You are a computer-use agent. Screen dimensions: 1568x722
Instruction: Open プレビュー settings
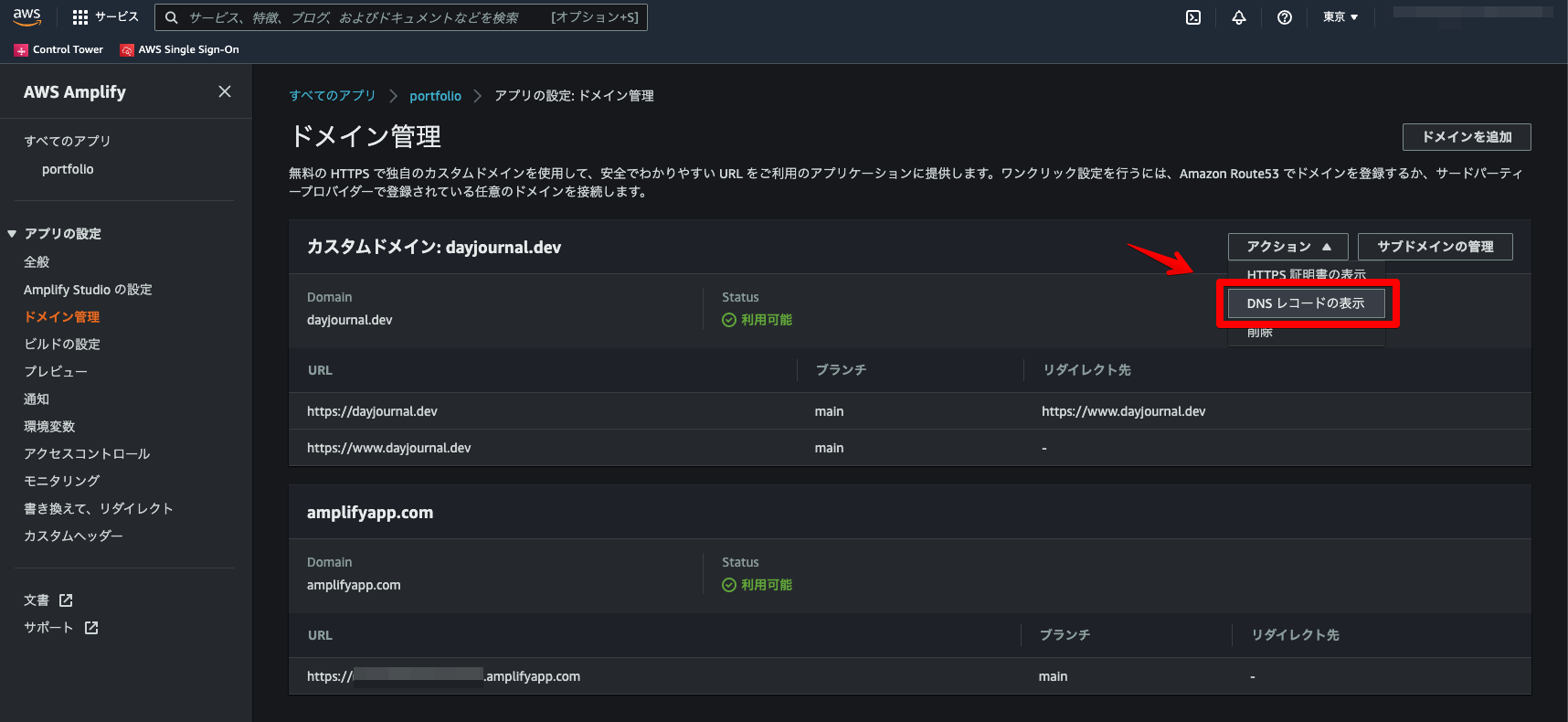point(56,372)
